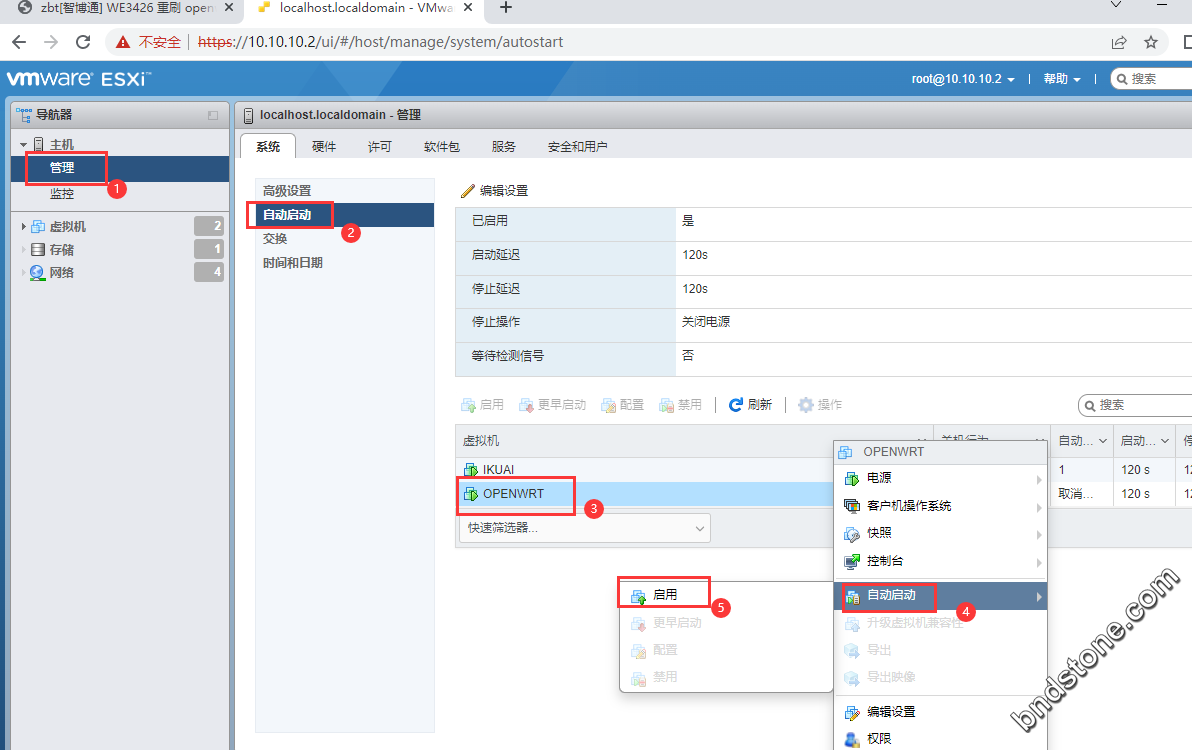Reload the page with refresh icon

[x=83, y=43]
